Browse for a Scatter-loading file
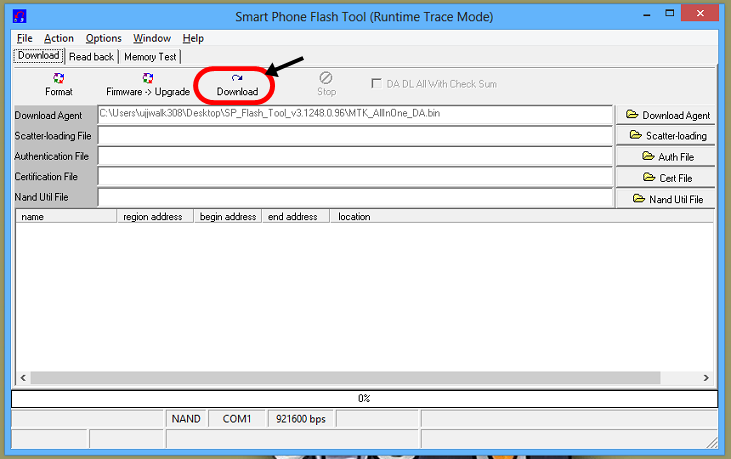 pos(666,136)
